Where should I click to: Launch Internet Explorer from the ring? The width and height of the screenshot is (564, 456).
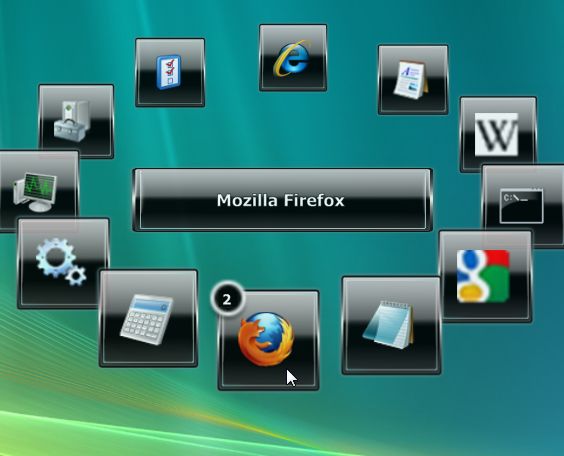293,58
